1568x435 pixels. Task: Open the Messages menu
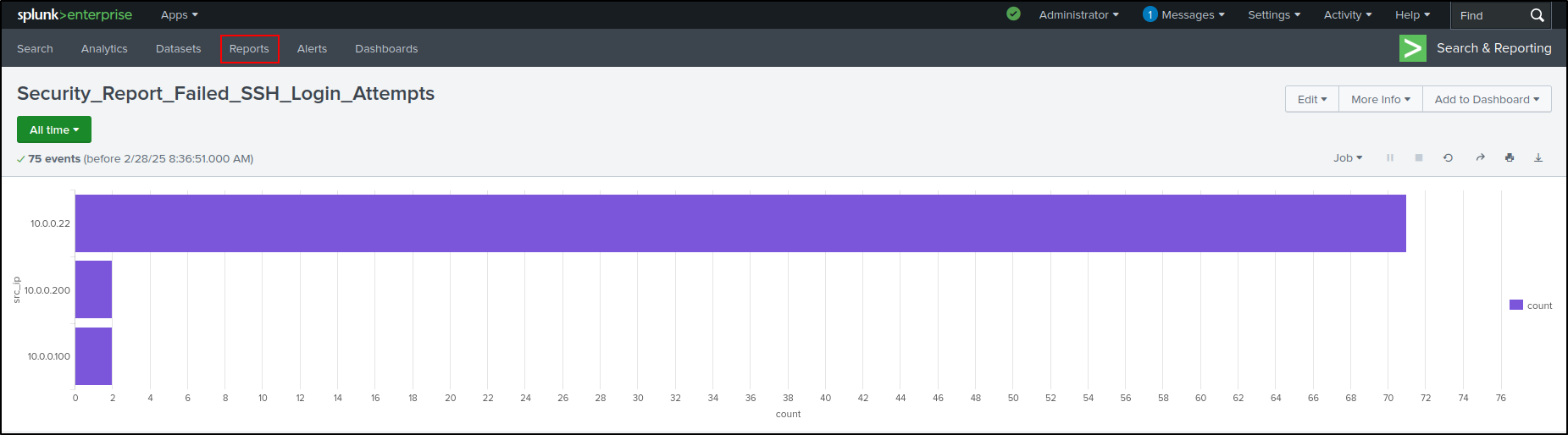[x=1183, y=14]
